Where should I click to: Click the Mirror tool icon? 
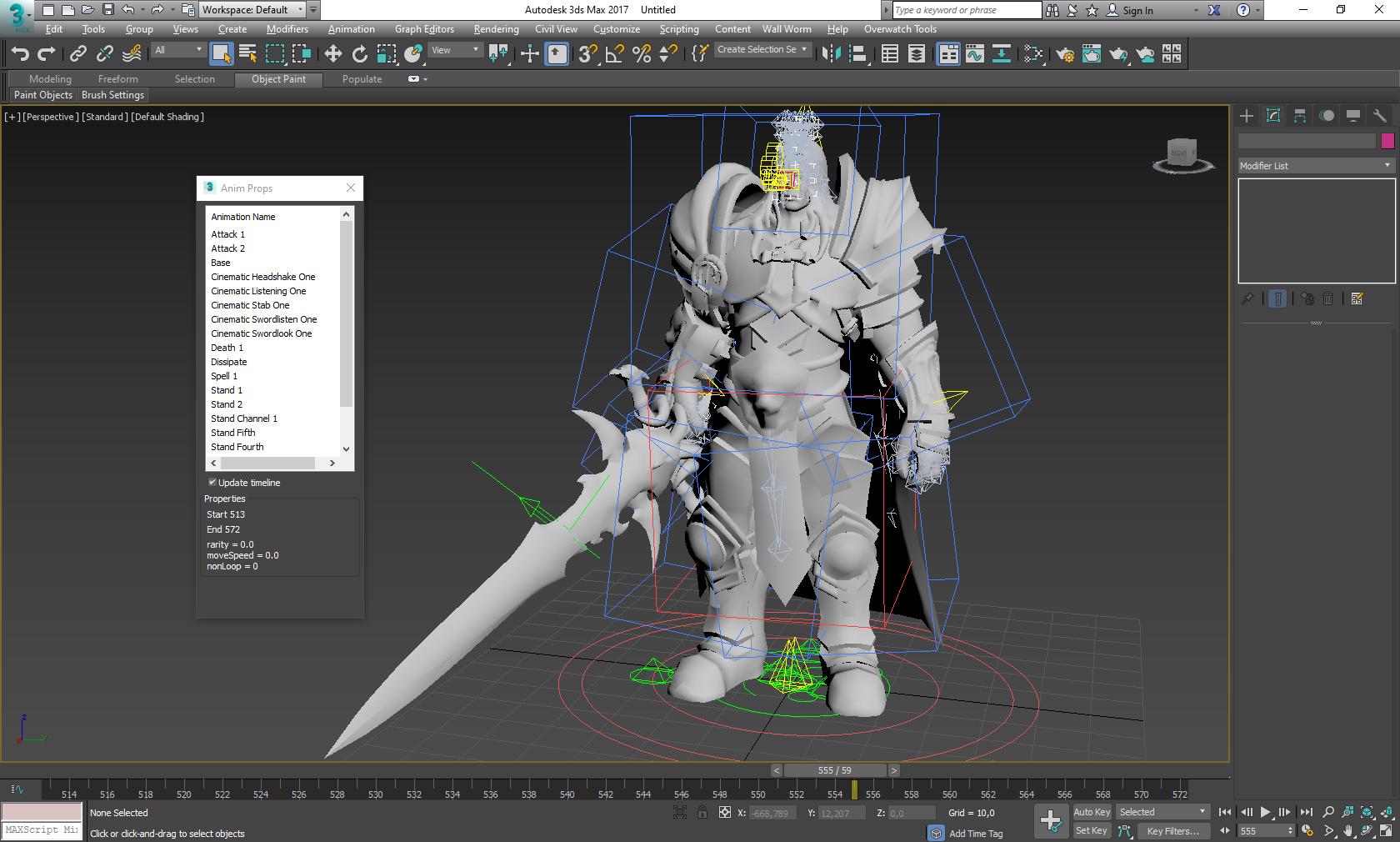[831, 54]
